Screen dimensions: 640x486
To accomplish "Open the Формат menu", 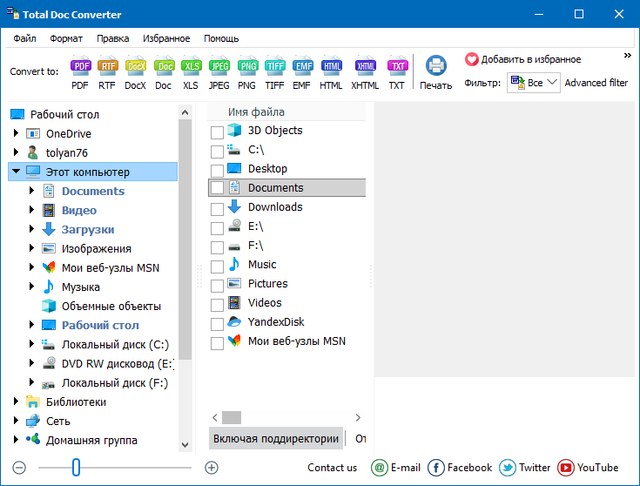I will pyautogui.click(x=66, y=38).
